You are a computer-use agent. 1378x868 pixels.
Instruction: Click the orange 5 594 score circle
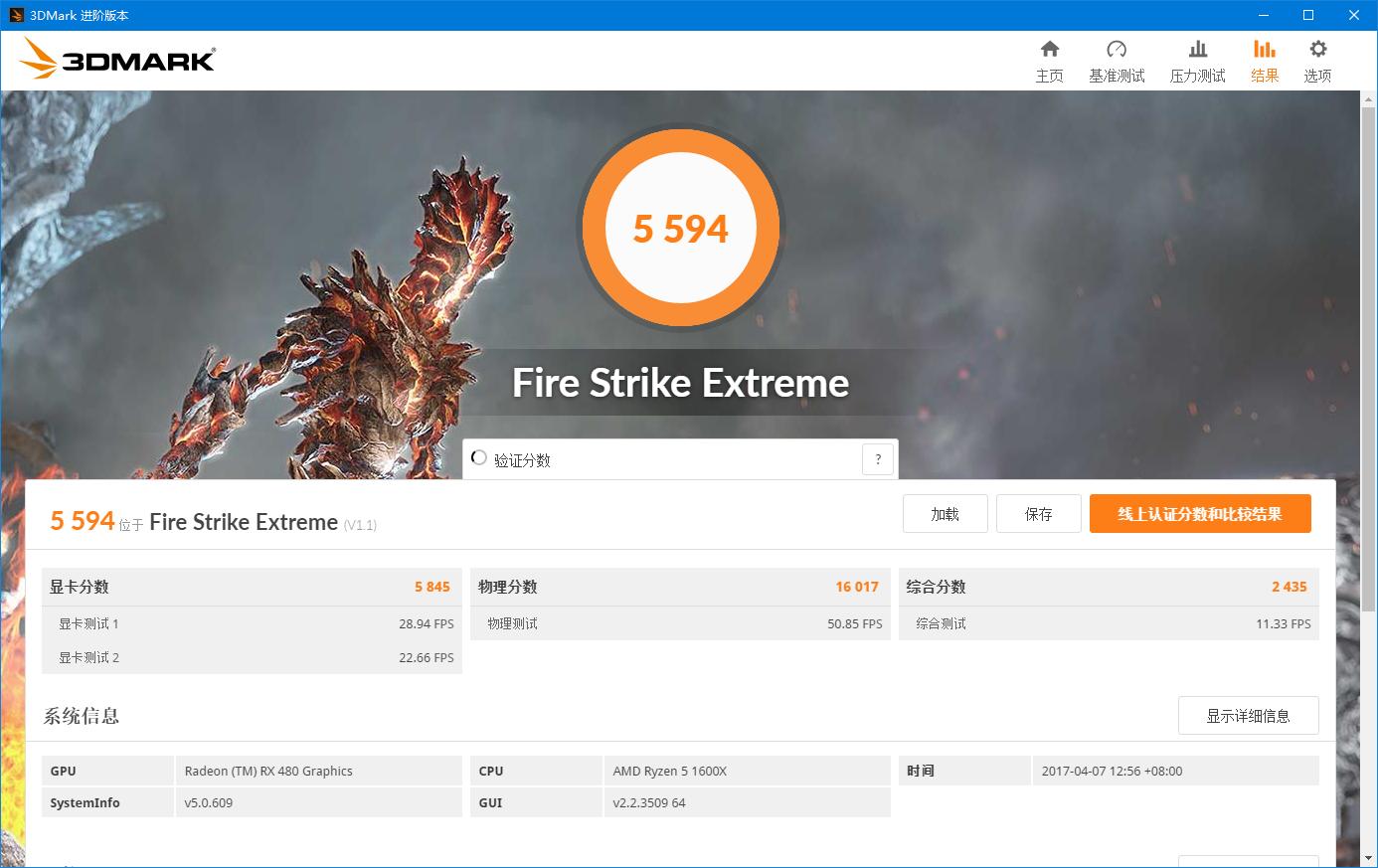(681, 228)
